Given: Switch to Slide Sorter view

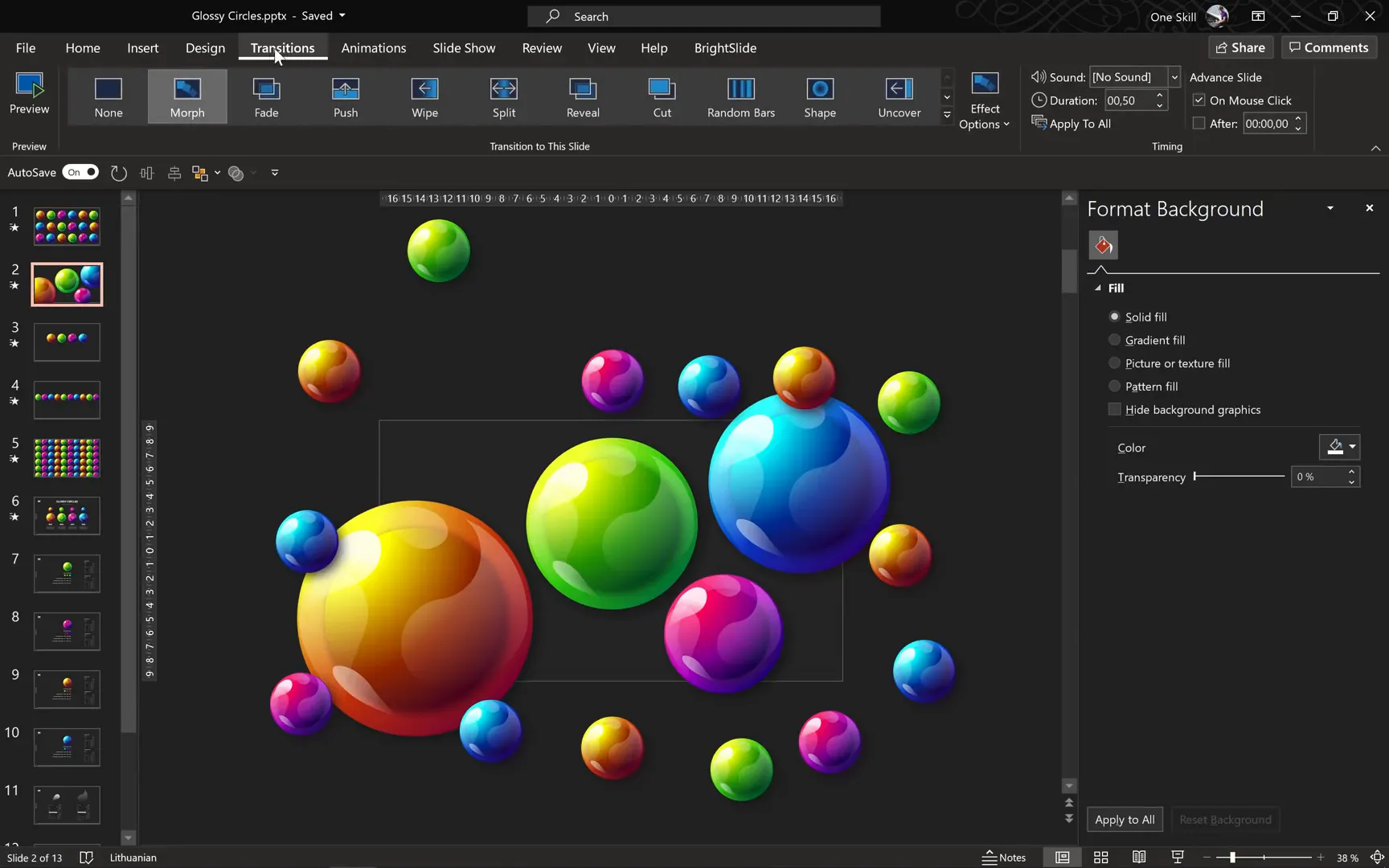Looking at the screenshot, I should [x=1100, y=857].
